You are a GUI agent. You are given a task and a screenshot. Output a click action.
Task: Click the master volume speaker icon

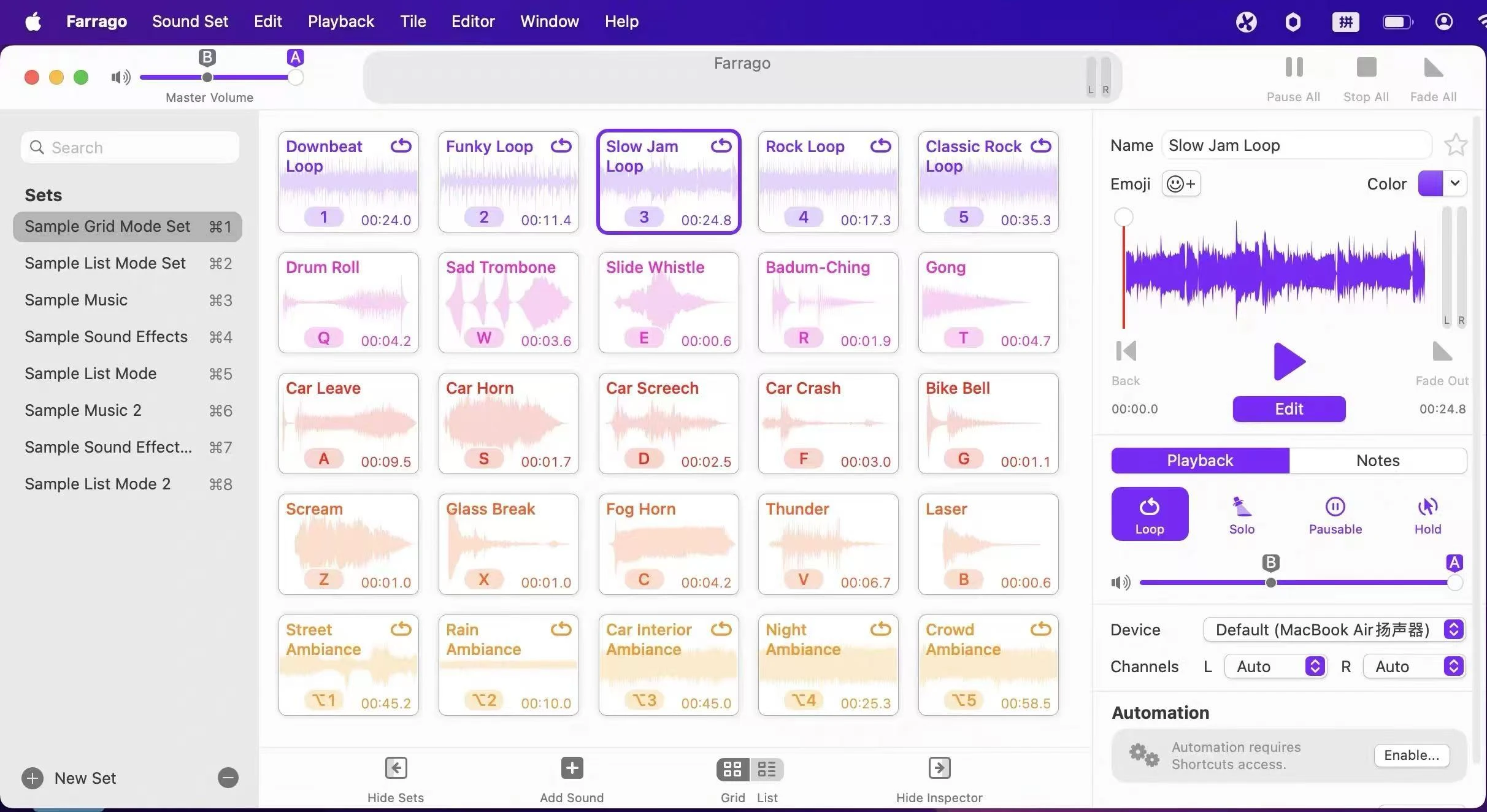coord(121,77)
